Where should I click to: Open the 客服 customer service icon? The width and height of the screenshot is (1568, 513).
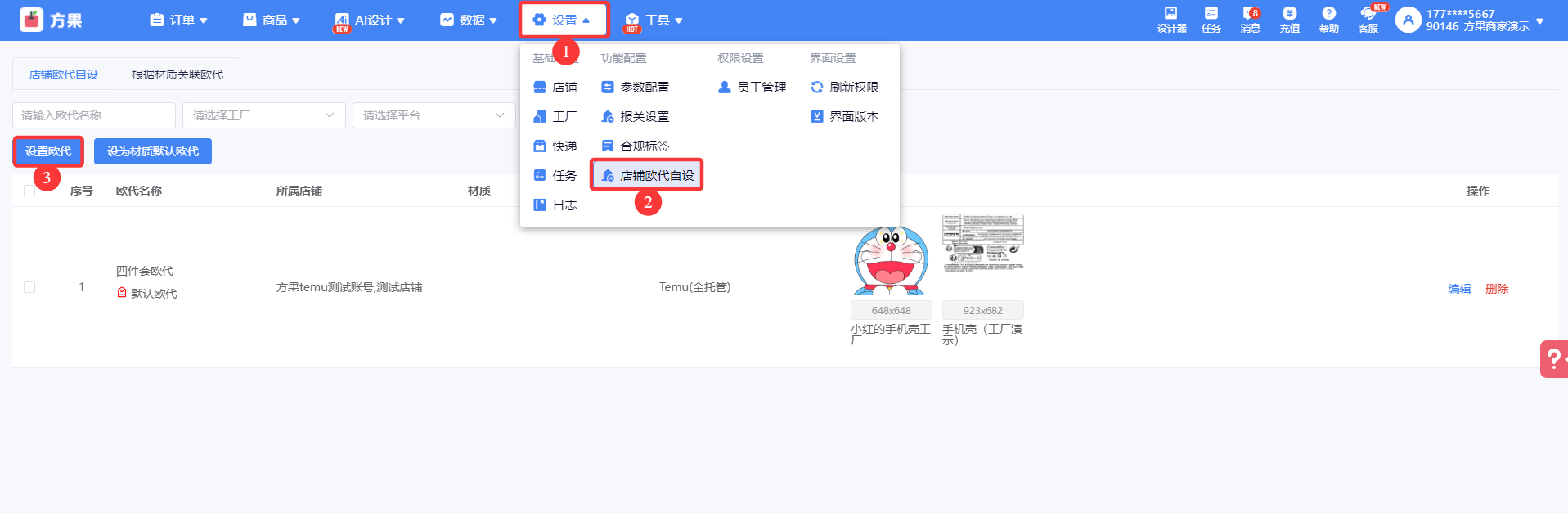1368,20
